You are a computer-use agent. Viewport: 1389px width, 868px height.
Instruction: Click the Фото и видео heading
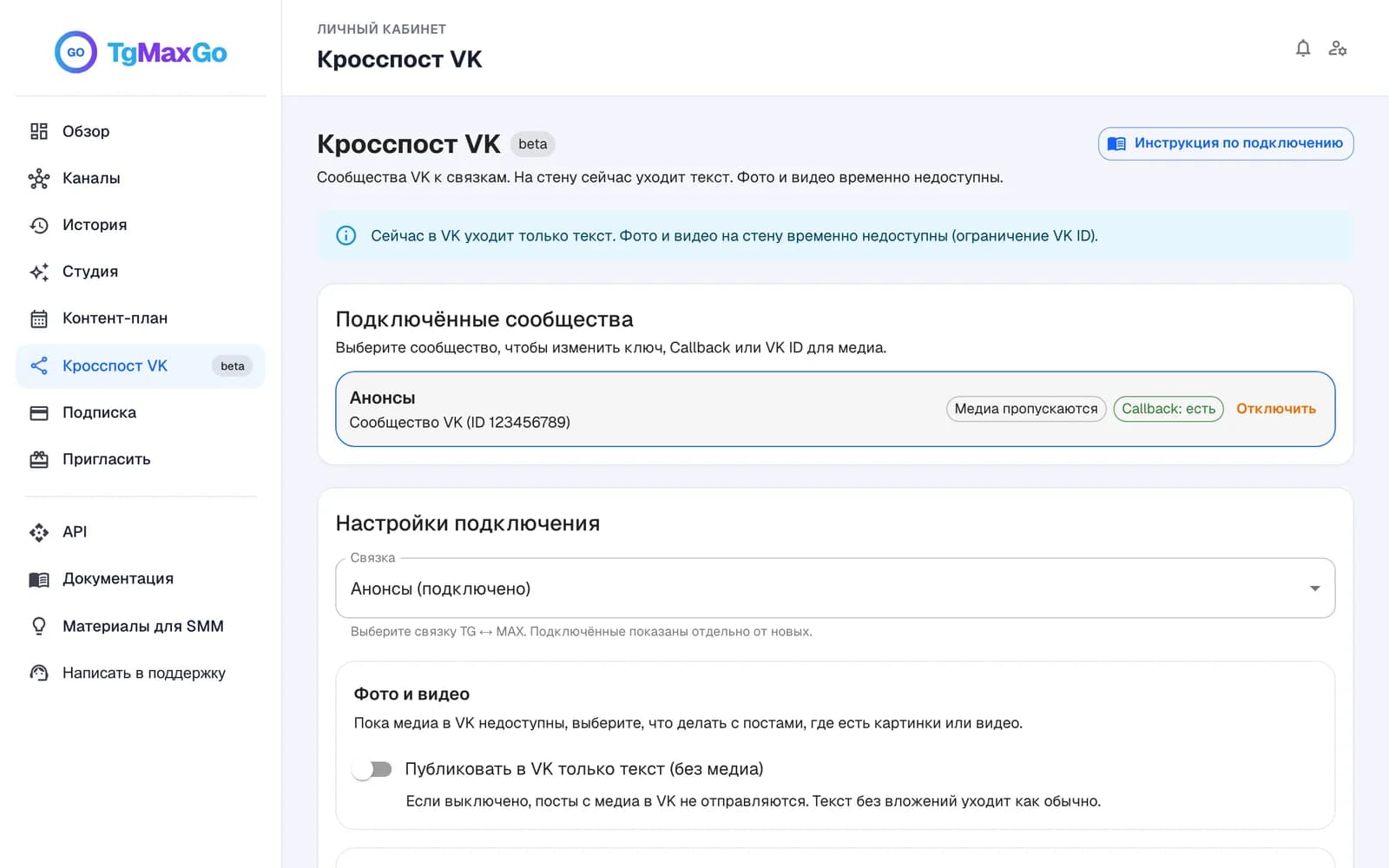coord(411,694)
